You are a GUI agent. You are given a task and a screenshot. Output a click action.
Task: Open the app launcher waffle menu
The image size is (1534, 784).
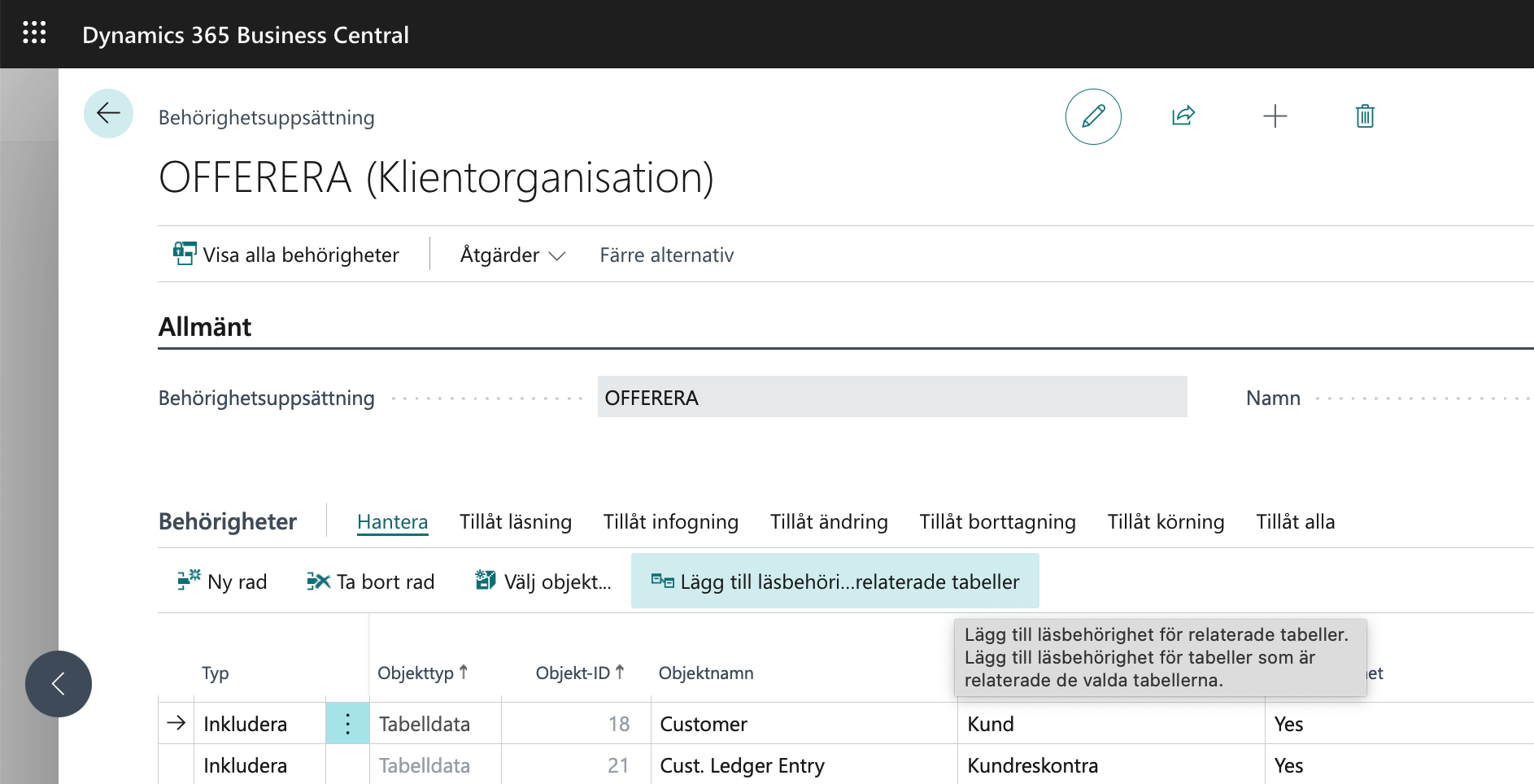[34, 33]
